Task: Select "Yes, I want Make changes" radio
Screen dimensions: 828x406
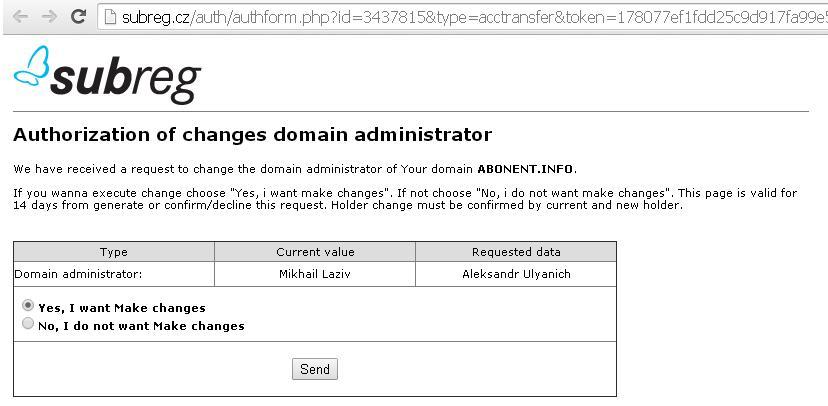Action: [28, 306]
